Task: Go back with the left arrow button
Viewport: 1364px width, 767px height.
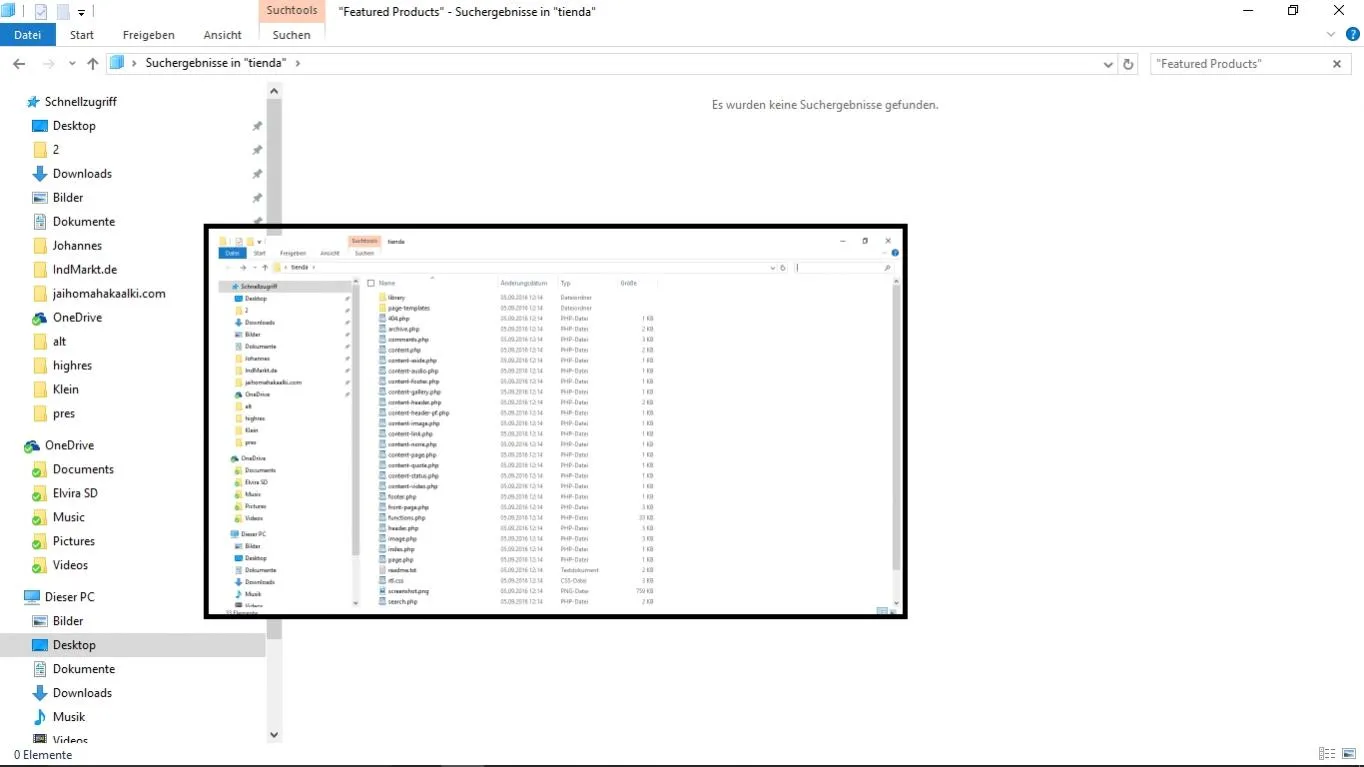Action: tap(19, 64)
